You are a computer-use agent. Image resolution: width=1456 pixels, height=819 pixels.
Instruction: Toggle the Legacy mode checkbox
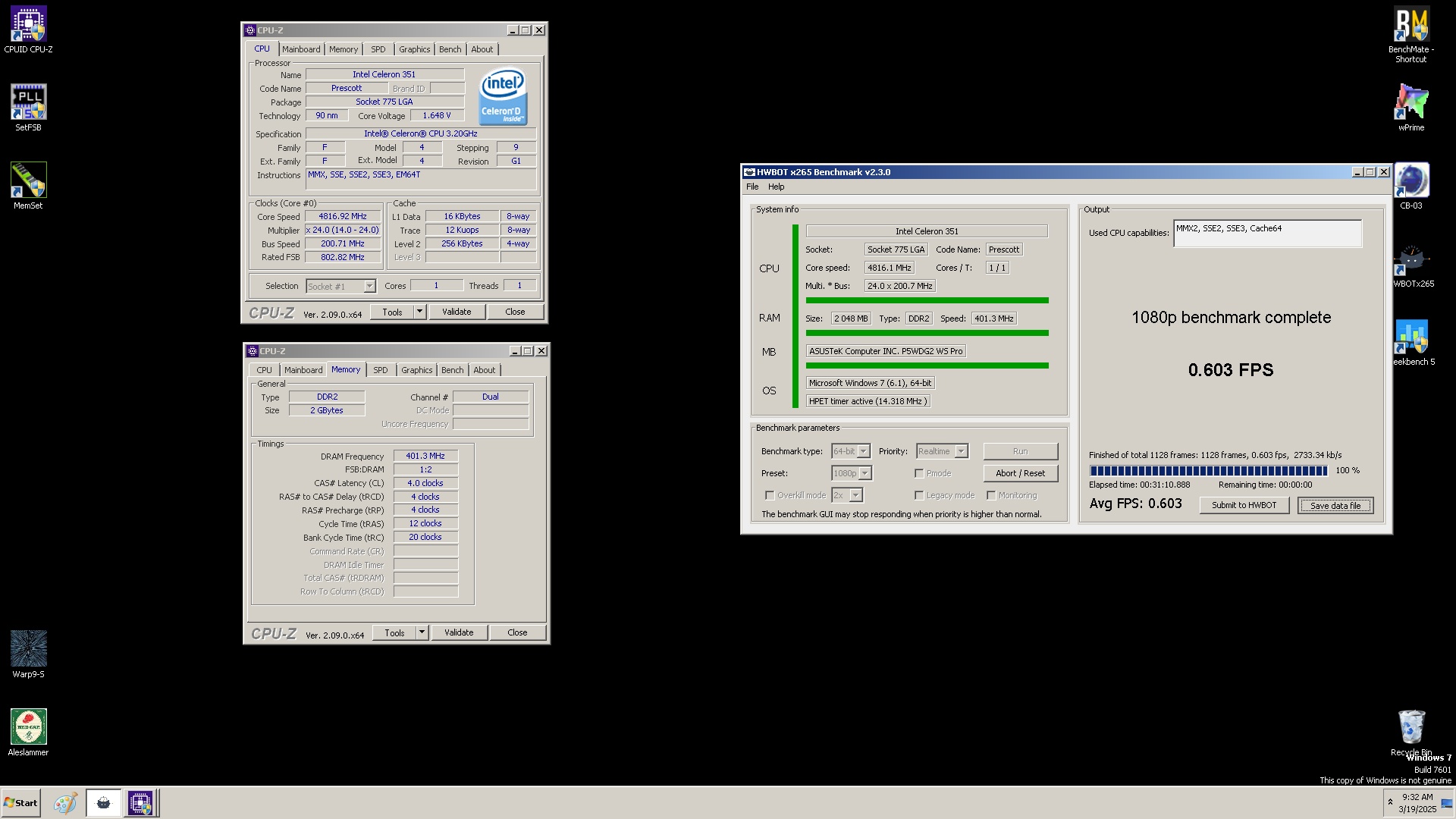919,495
